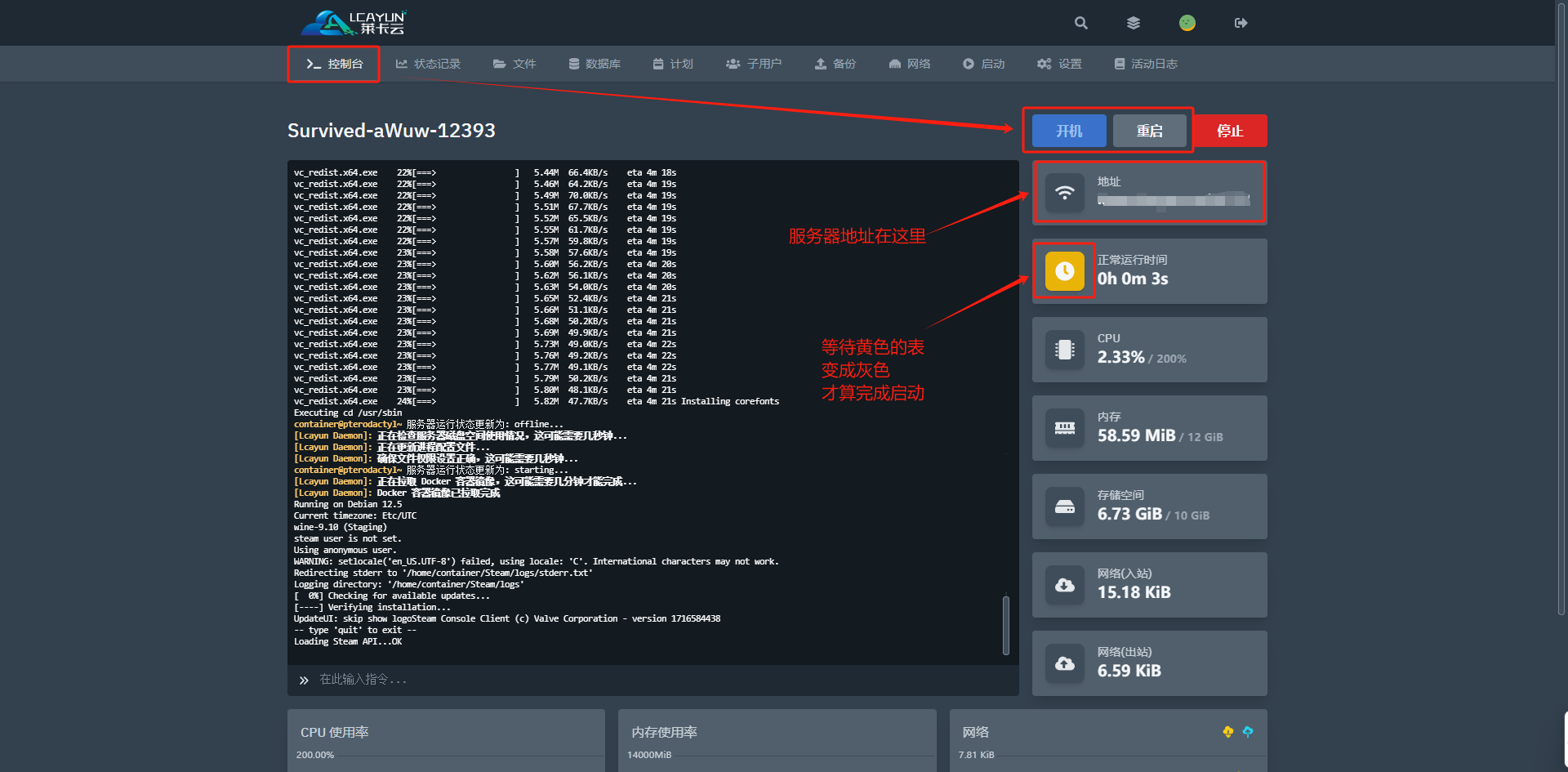Viewport: 1568px width, 772px height.
Task: Go to the 数据库 database tab
Action: [595, 64]
